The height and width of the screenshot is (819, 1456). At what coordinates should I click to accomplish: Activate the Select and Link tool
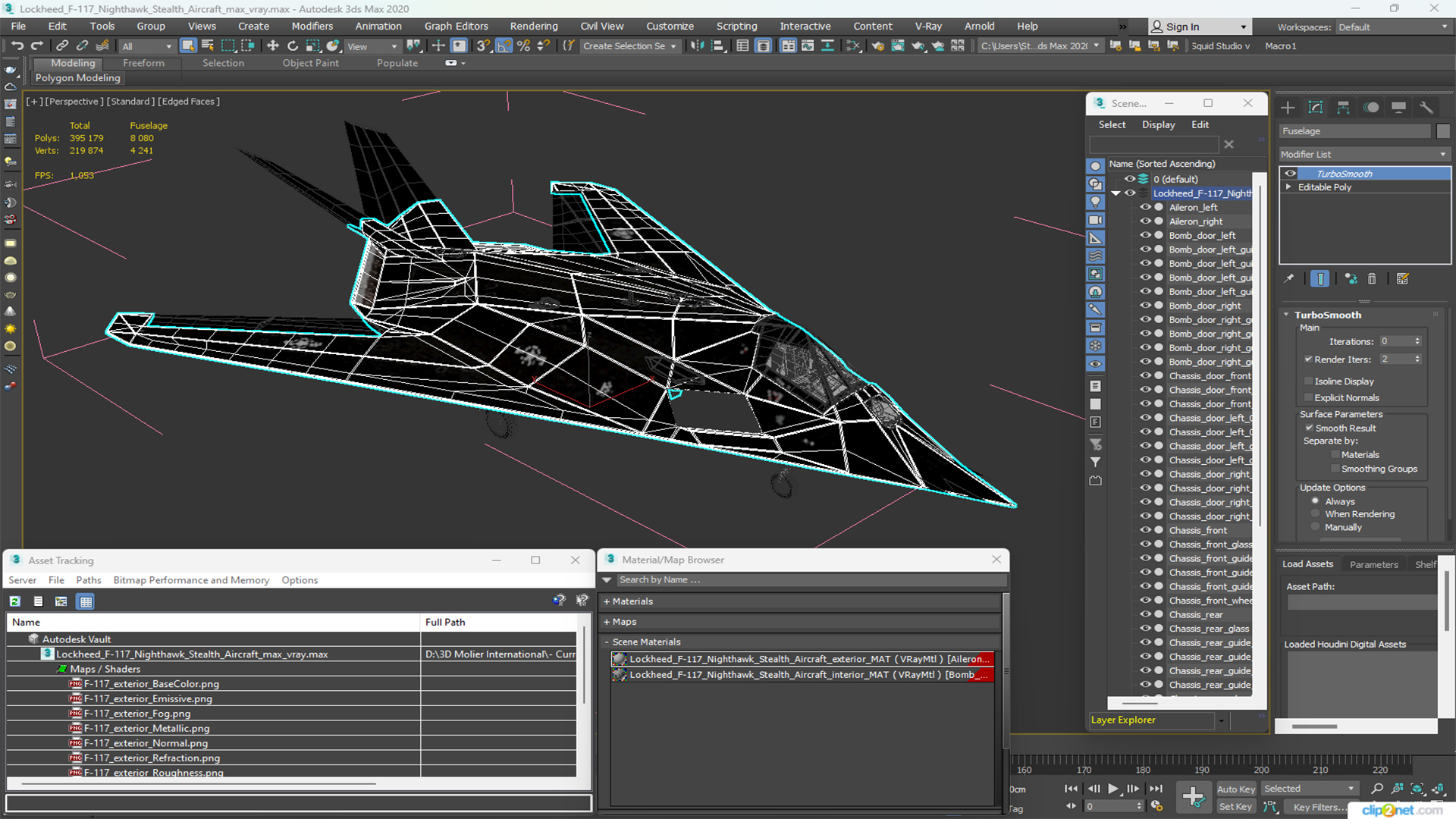tap(62, 46)
